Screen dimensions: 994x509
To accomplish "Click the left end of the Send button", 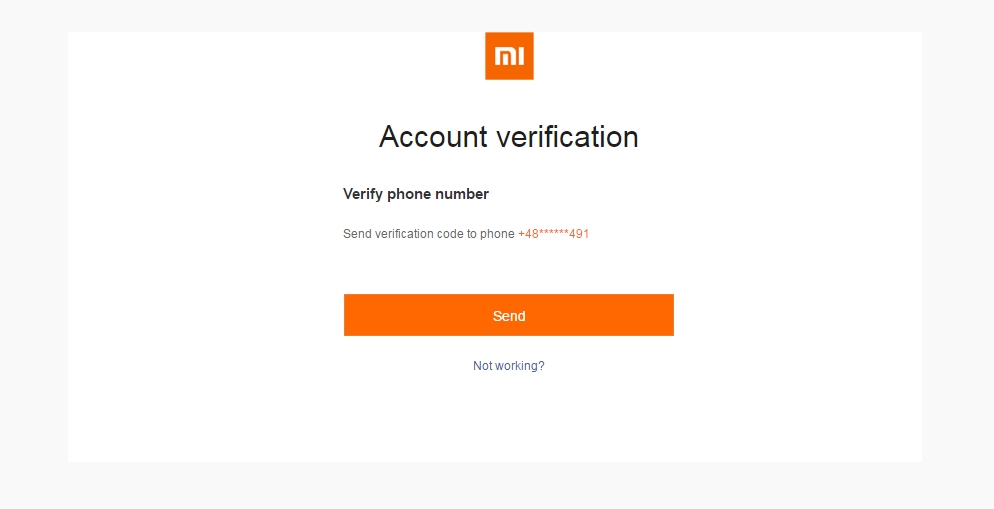I will pyautogui.click(x=362, y=315).
